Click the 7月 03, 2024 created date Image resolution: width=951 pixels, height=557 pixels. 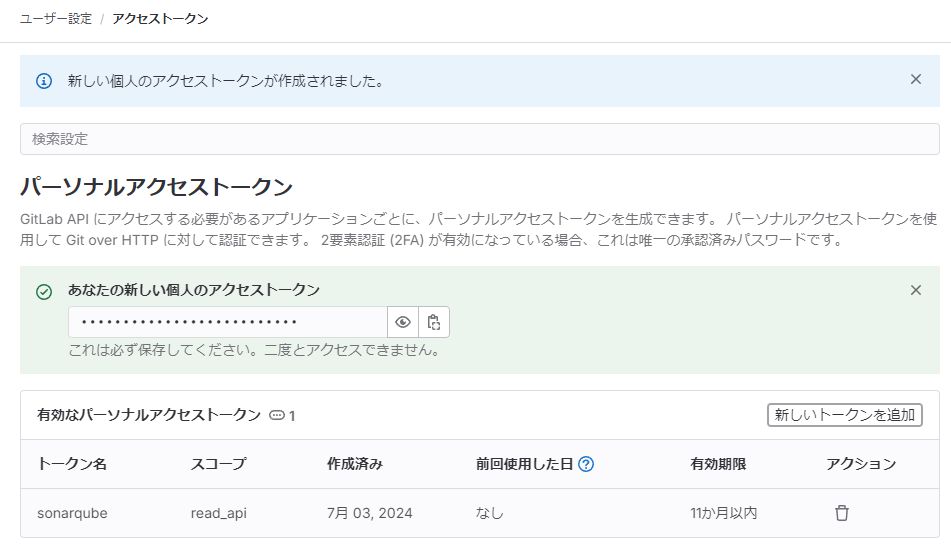point(369,513)
